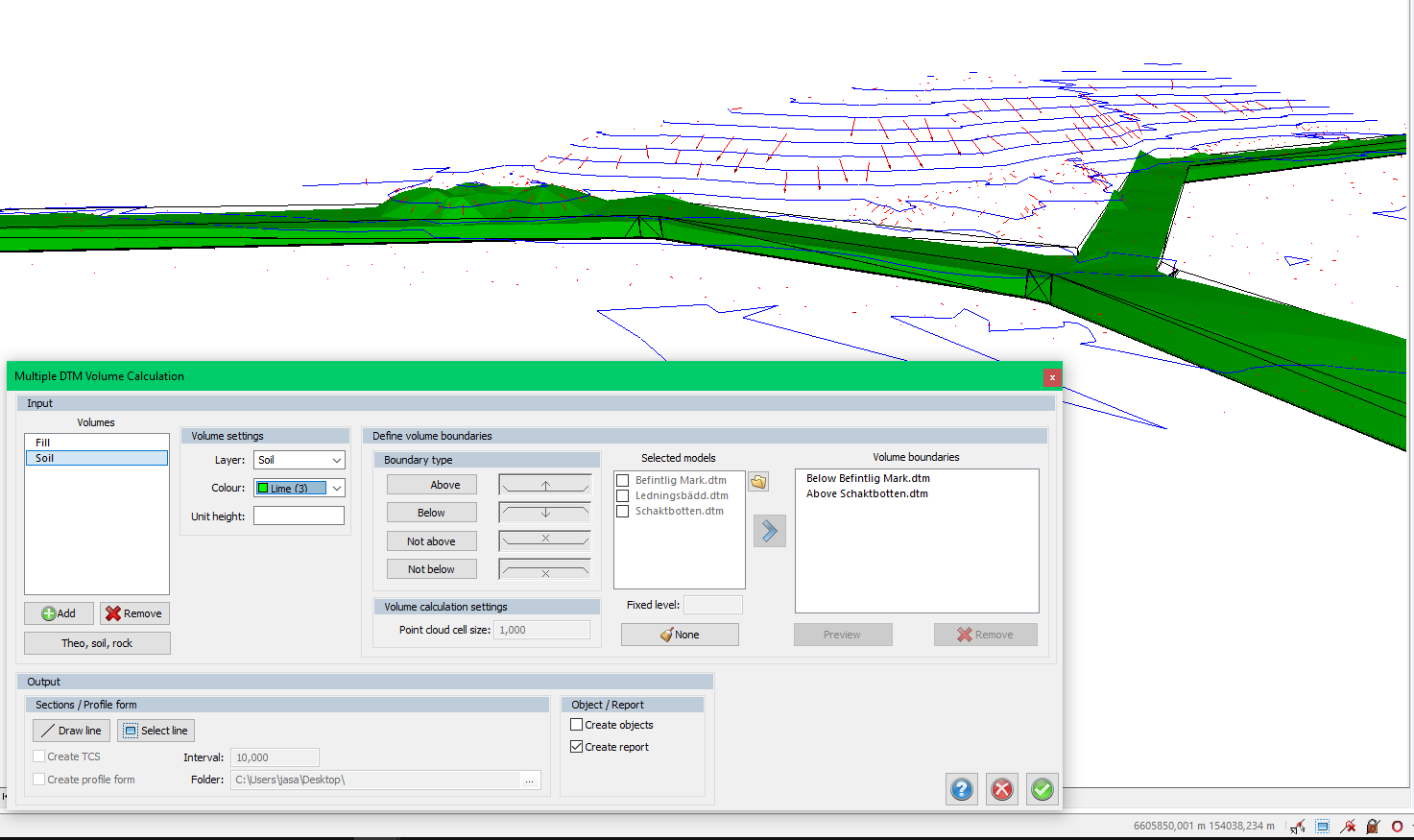1414x840 pixels.
Task: Check the Befintlig Mark.dtm model checkbox
Action: tap(623, 480)
